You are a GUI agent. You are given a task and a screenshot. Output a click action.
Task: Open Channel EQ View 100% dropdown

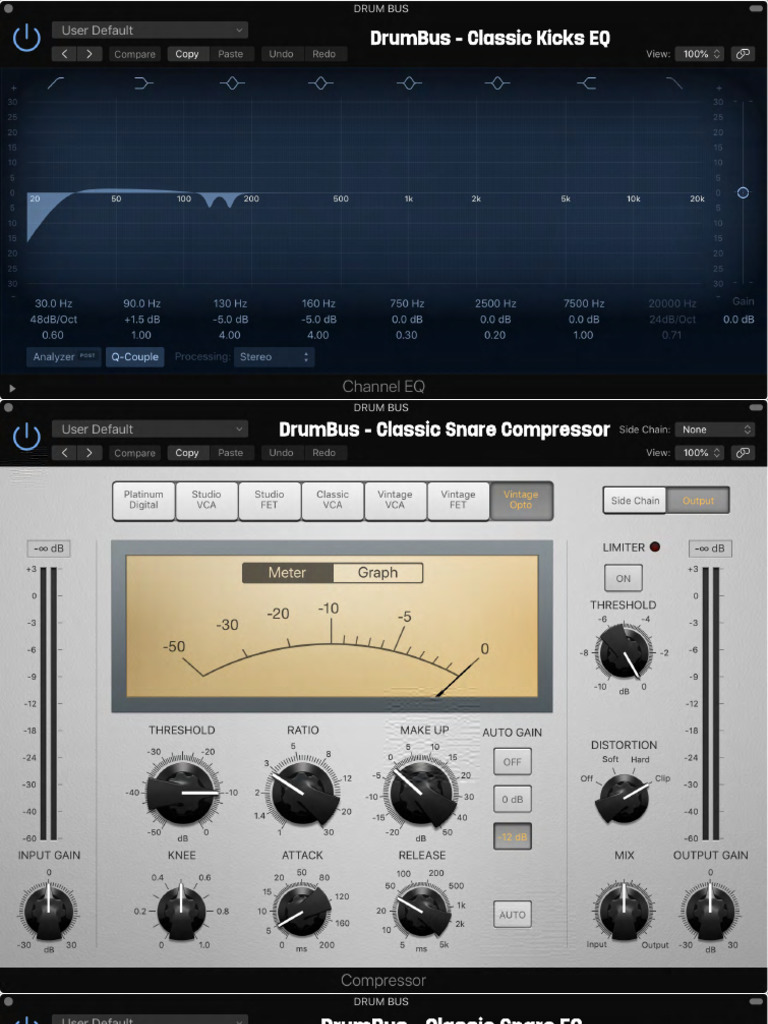coord(699,54)
